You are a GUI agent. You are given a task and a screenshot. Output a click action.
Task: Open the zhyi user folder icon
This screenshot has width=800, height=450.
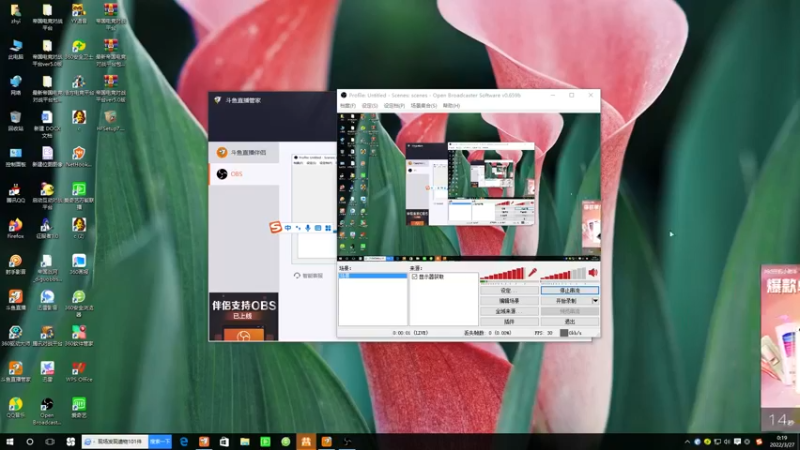(15, 14)
